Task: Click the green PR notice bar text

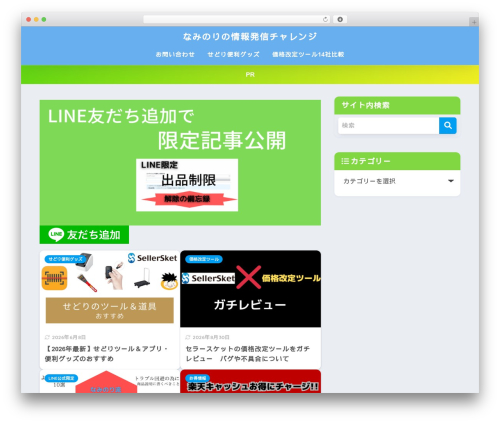Action: 250,75
